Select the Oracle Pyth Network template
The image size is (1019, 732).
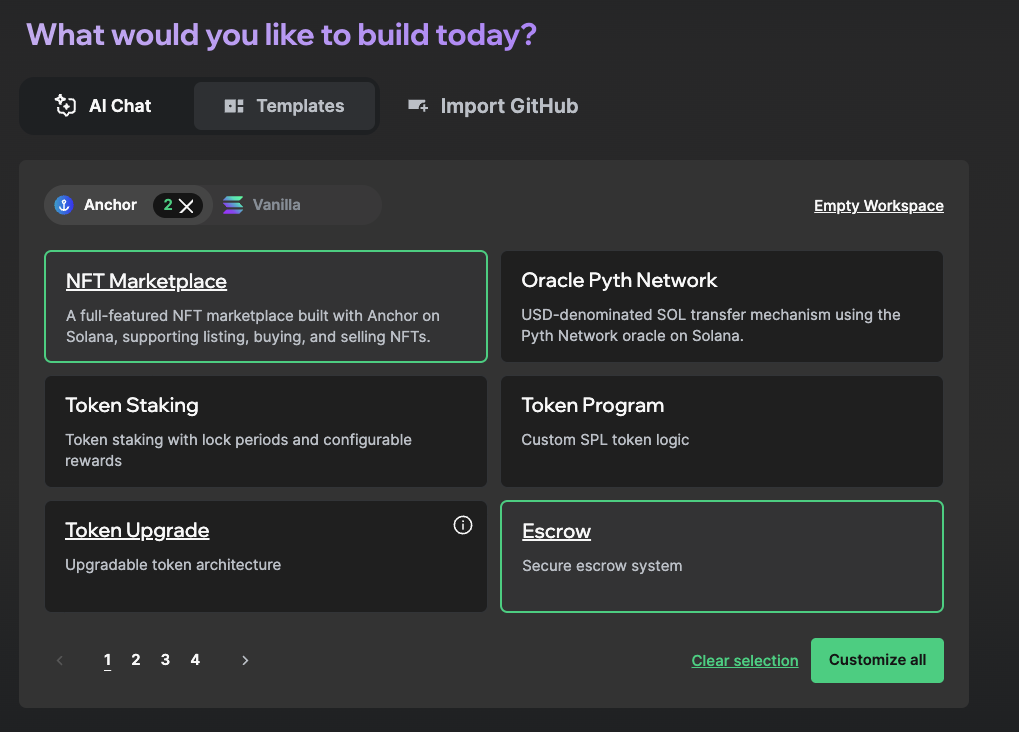pos(721,306)
